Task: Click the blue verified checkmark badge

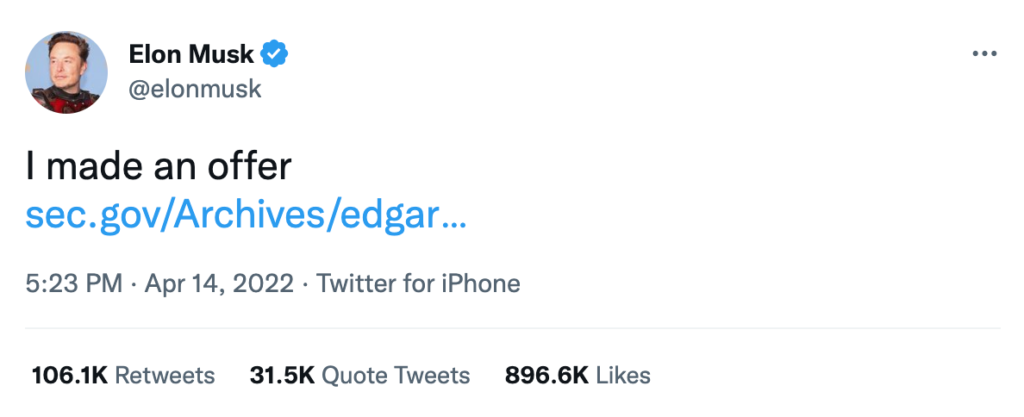Action: pyautogui.click(x=275, y=52)
